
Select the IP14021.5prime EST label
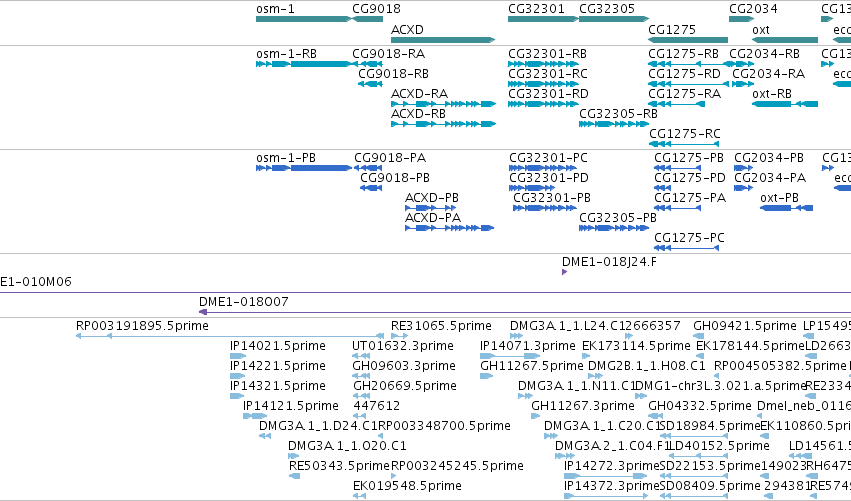(278, 346)
